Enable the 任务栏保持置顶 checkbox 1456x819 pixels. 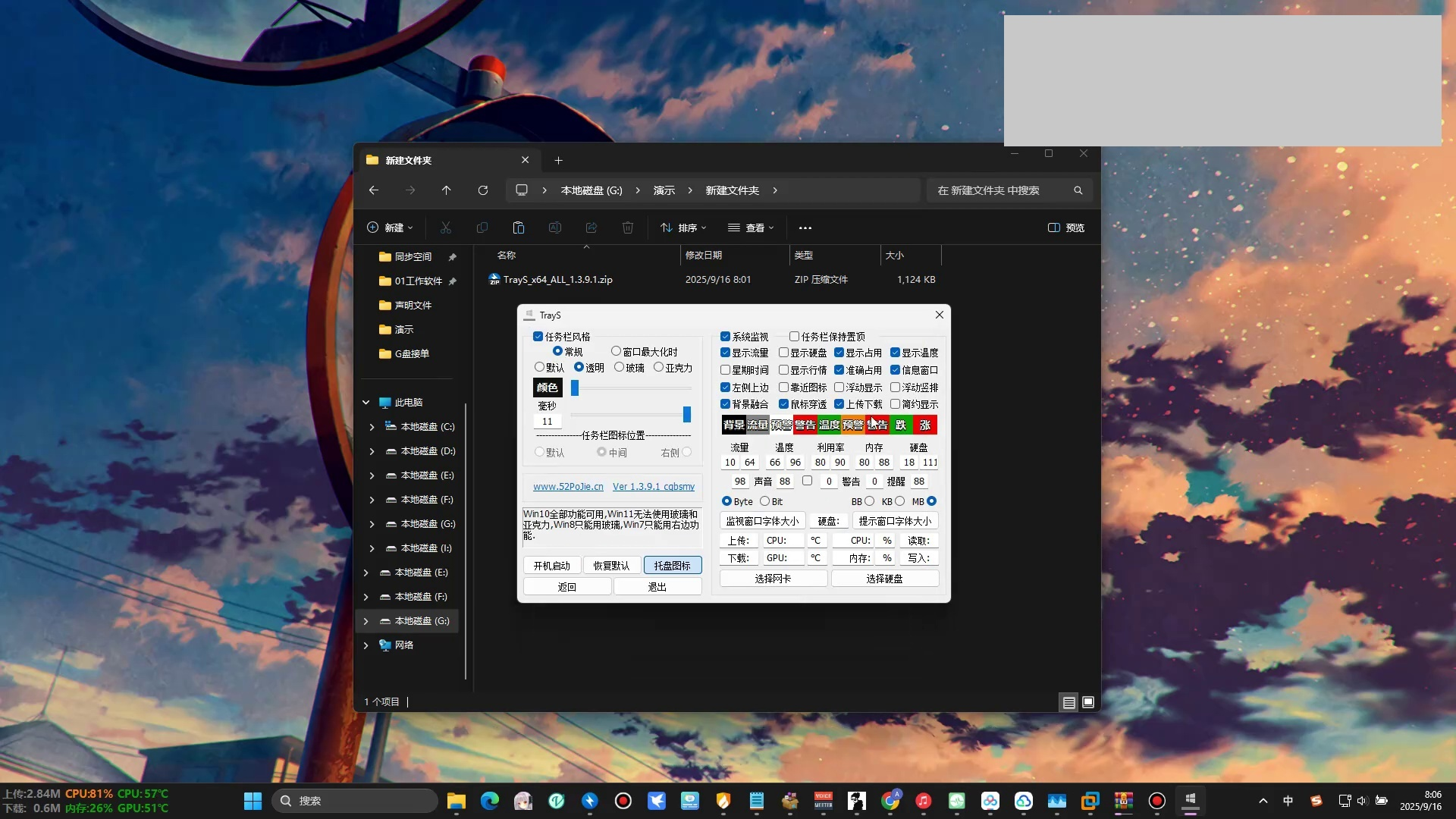tap(795, 337)
